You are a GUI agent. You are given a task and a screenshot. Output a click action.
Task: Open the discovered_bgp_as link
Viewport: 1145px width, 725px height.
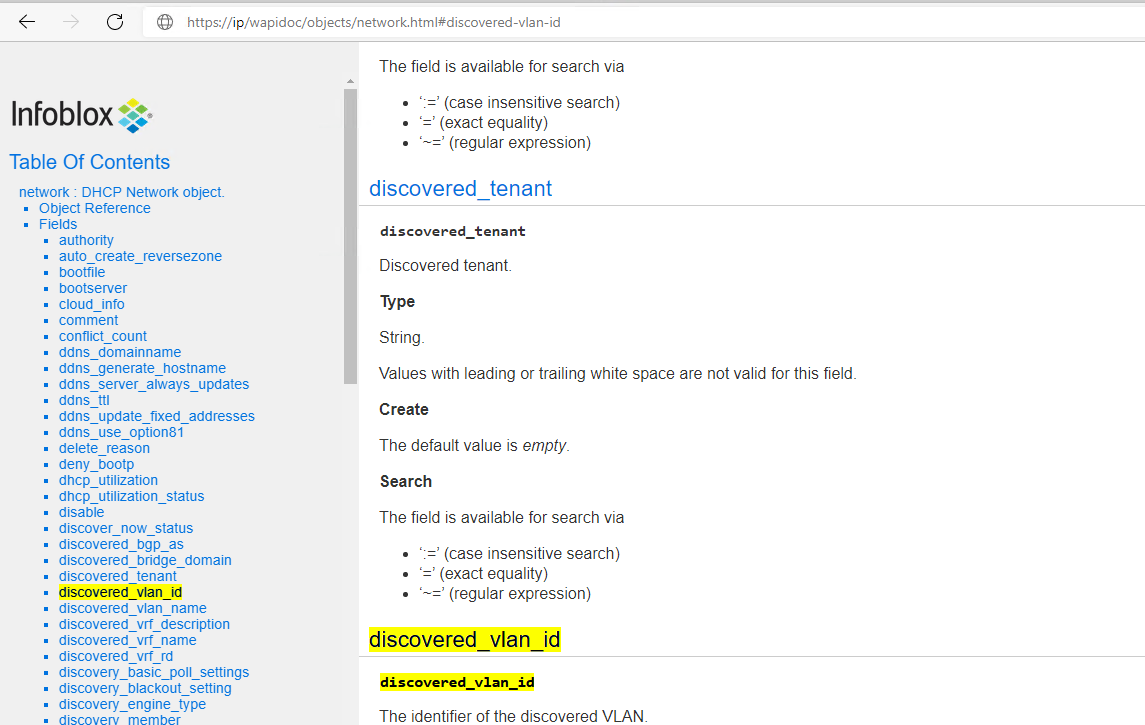click(x=121, y=544)
